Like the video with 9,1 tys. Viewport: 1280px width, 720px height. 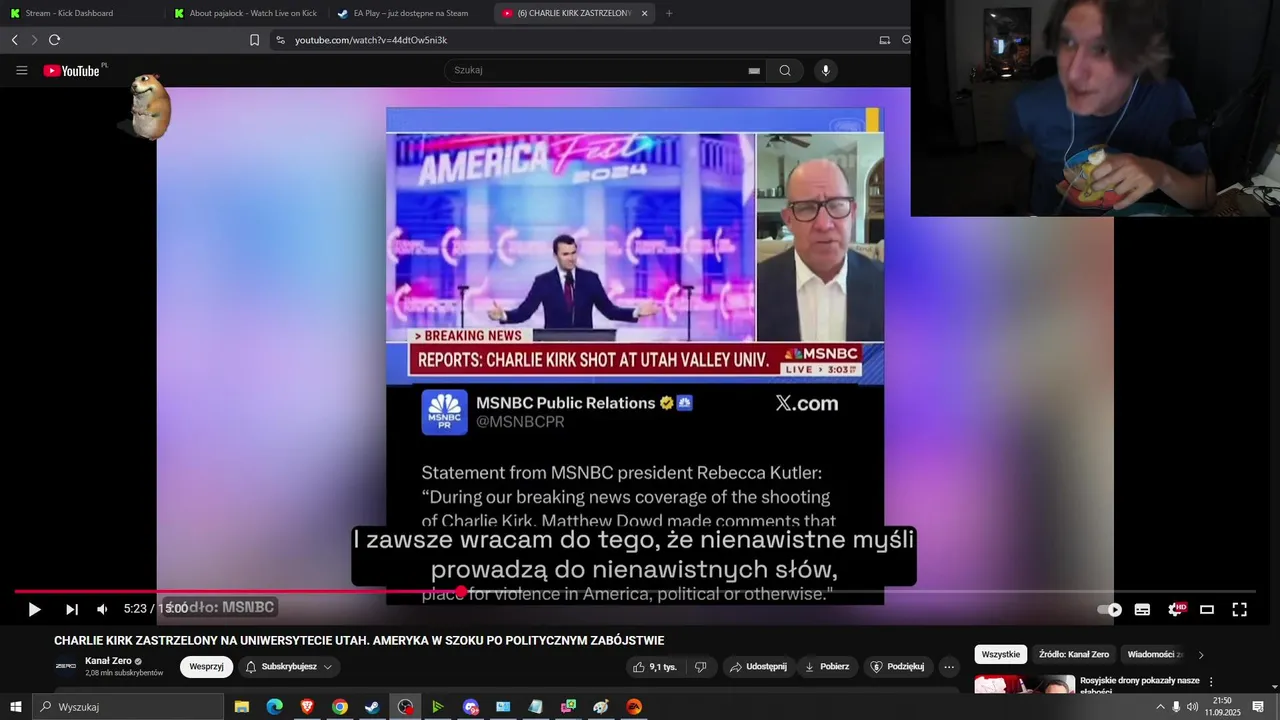655,667
